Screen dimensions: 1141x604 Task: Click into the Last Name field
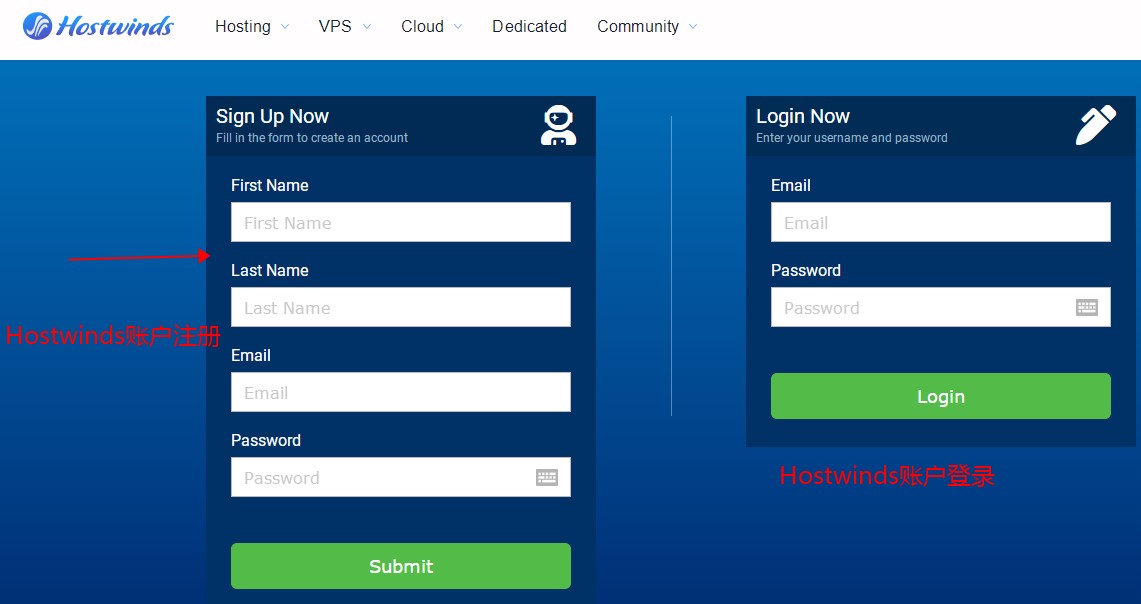[400, 307]
